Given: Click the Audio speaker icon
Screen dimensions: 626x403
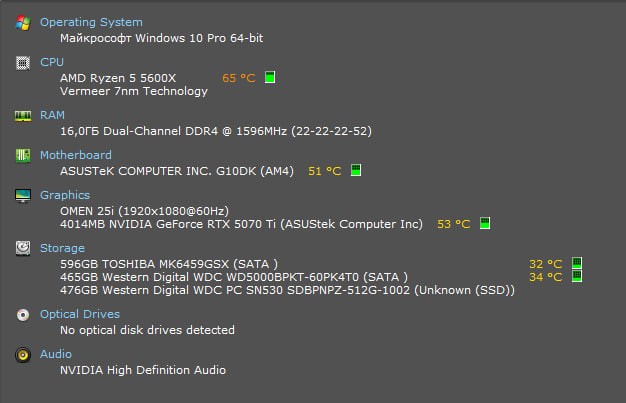Looking at the screenshot, I should pos(23,354).
